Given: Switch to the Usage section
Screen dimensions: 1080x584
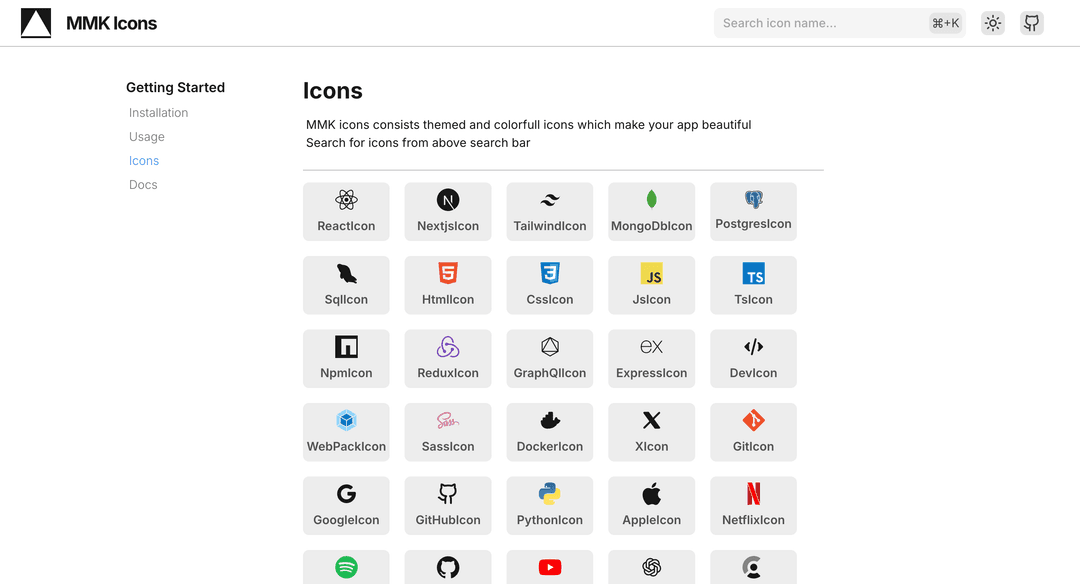Looking at the screenshot, I should pos(146,136).
